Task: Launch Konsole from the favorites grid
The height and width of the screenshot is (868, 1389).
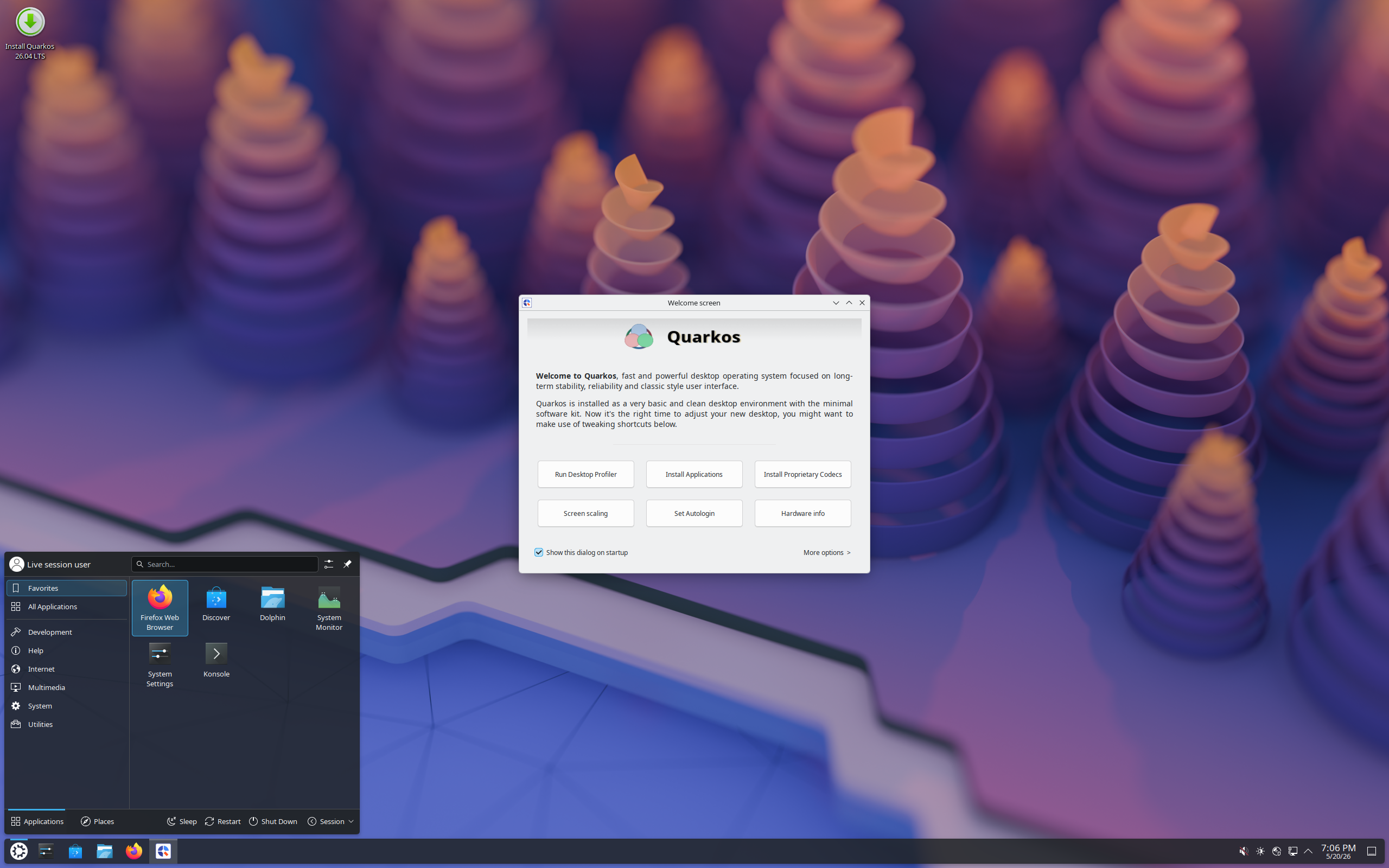Action: point(216,660)
